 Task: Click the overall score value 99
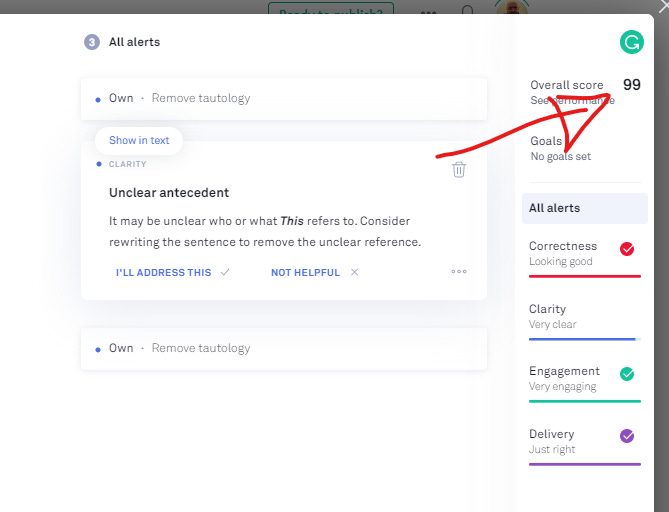click(x=631, y=84)
